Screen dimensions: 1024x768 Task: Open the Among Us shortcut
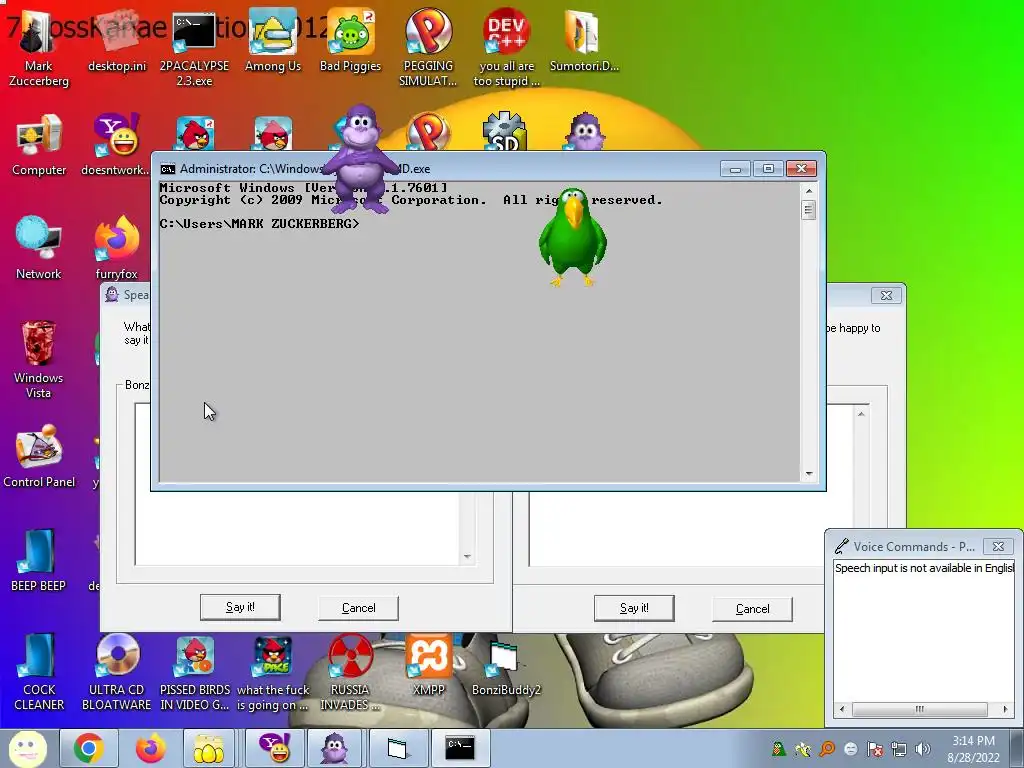[272, 41]
